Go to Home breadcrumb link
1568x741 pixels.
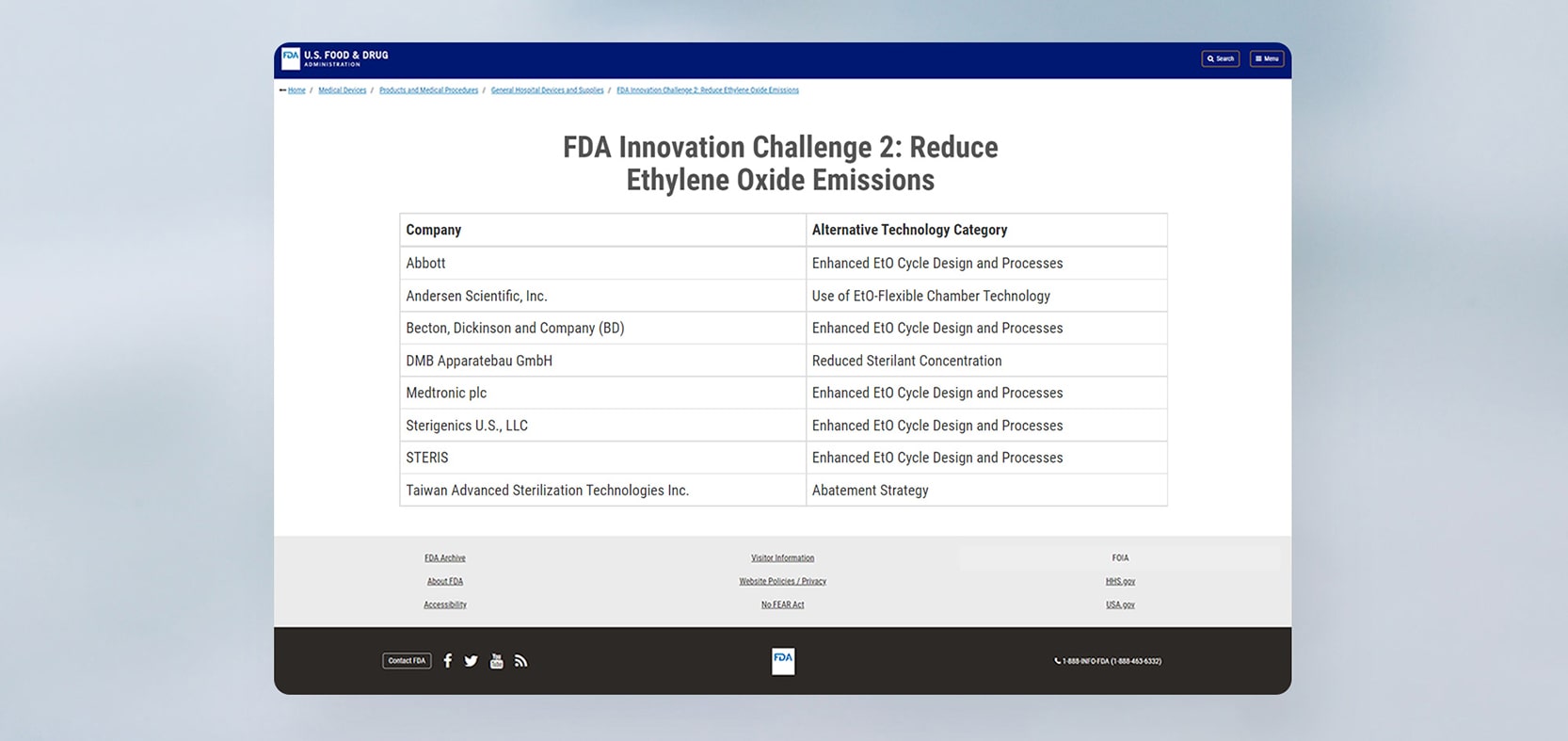click(296, 90)
